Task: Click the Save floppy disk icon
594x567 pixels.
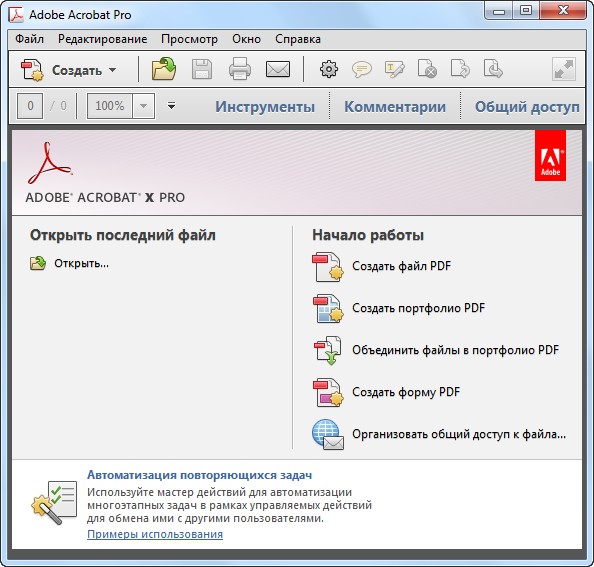Action: pos(202,69)
